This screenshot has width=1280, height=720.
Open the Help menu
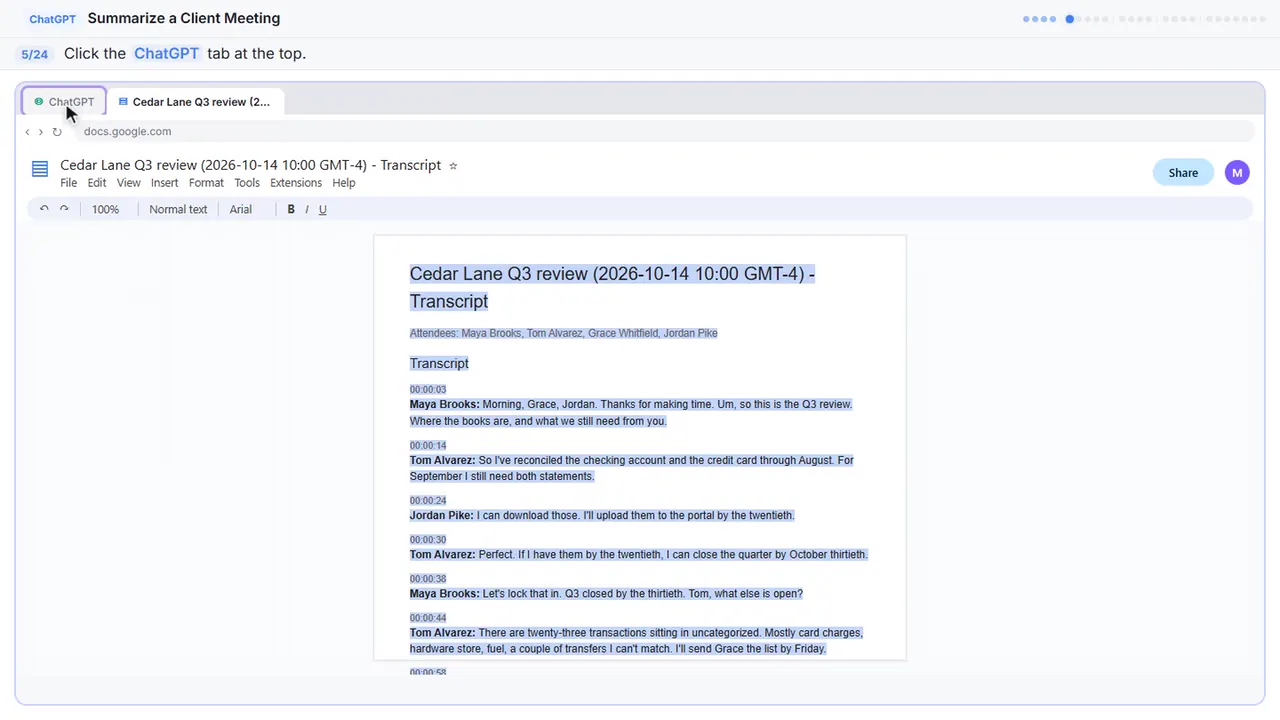[x=344, y=183]
